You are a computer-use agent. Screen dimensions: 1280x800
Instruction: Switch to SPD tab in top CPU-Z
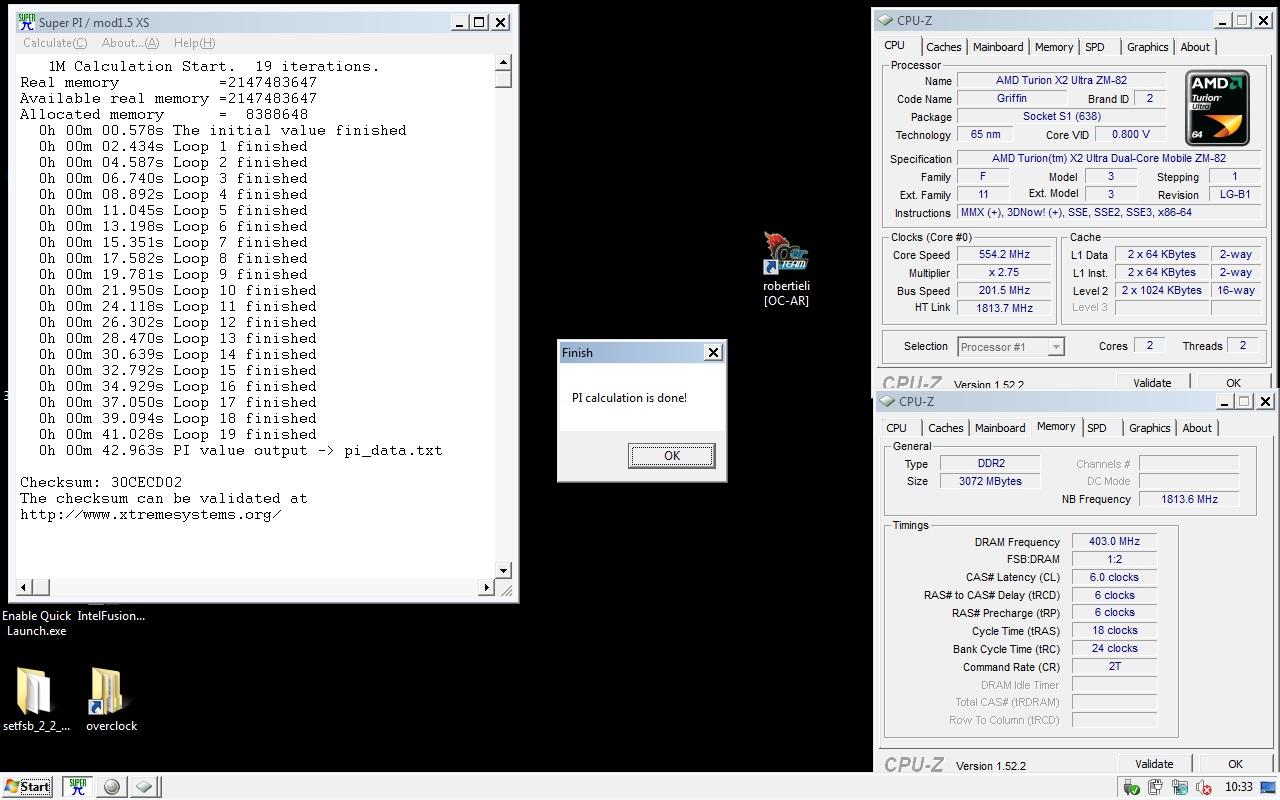[1095, 47]
